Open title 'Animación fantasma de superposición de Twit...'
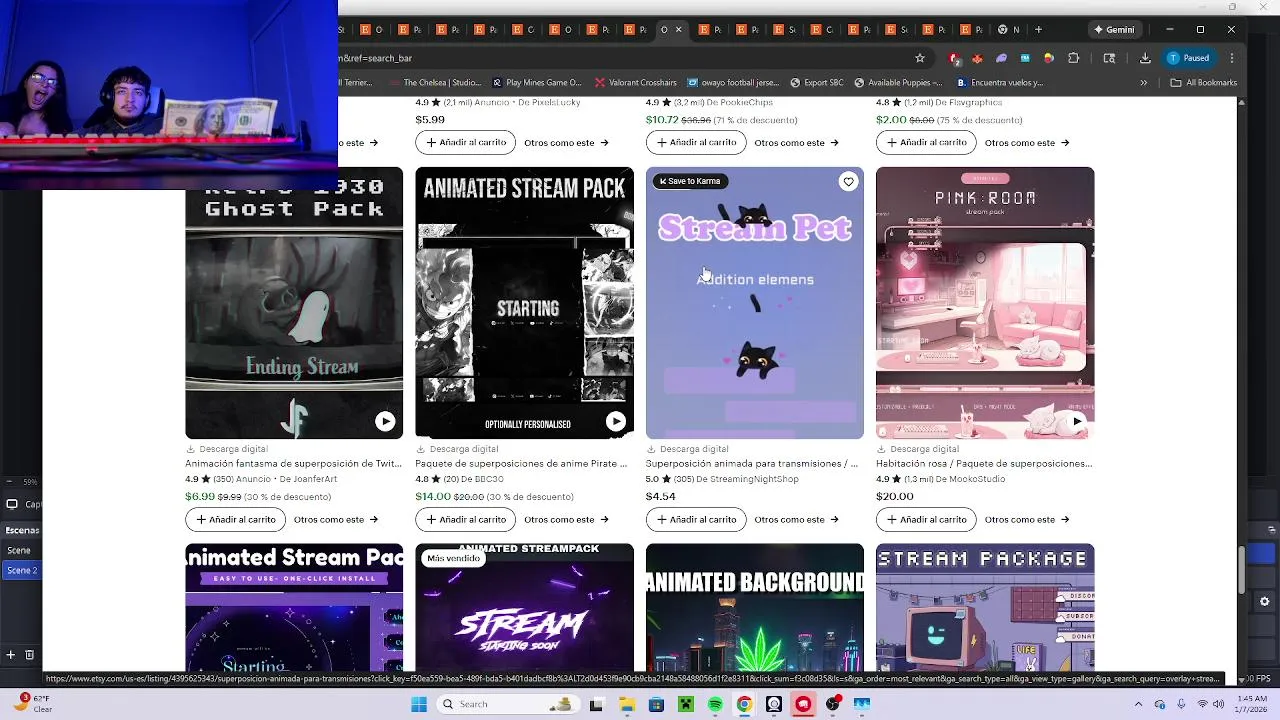Viewport: 1280px width, 720px height. (293, 464)
